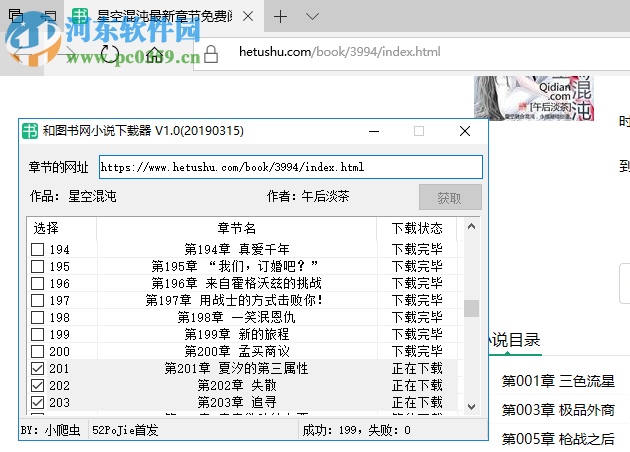
Task: Open webpage link 第003章 极品外商
Action: point(558,410)
